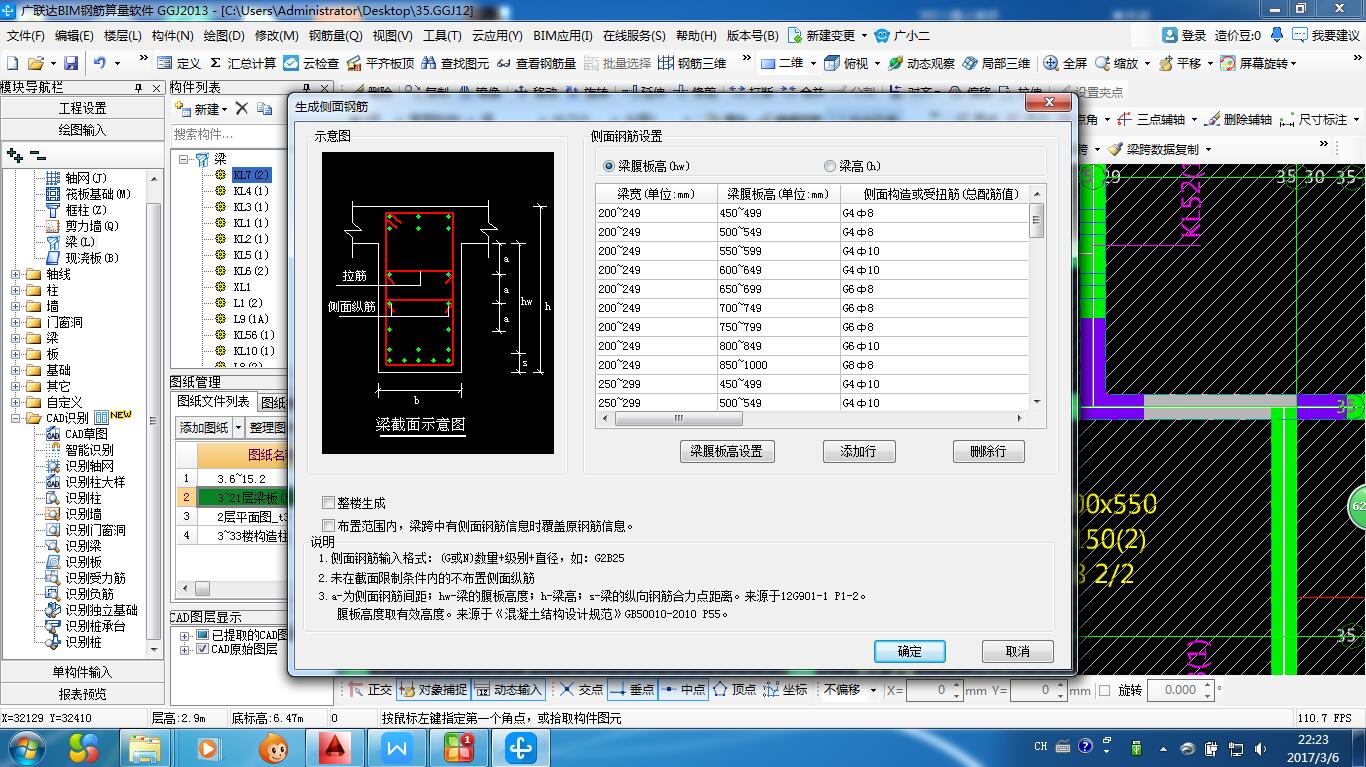Open the BIM应用(I) menu
1366x767 pixels.
tap(563, 35)
